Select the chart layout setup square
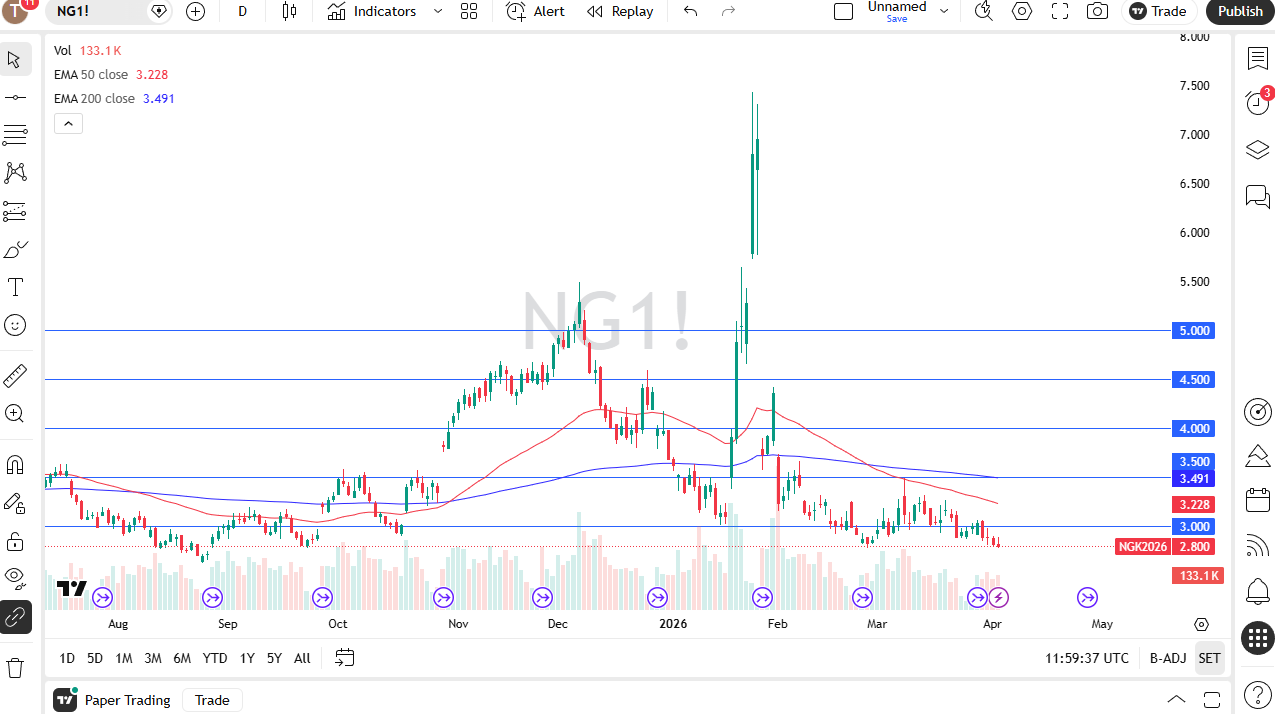This screenshot has width=1275, height=714. [844, 11]
